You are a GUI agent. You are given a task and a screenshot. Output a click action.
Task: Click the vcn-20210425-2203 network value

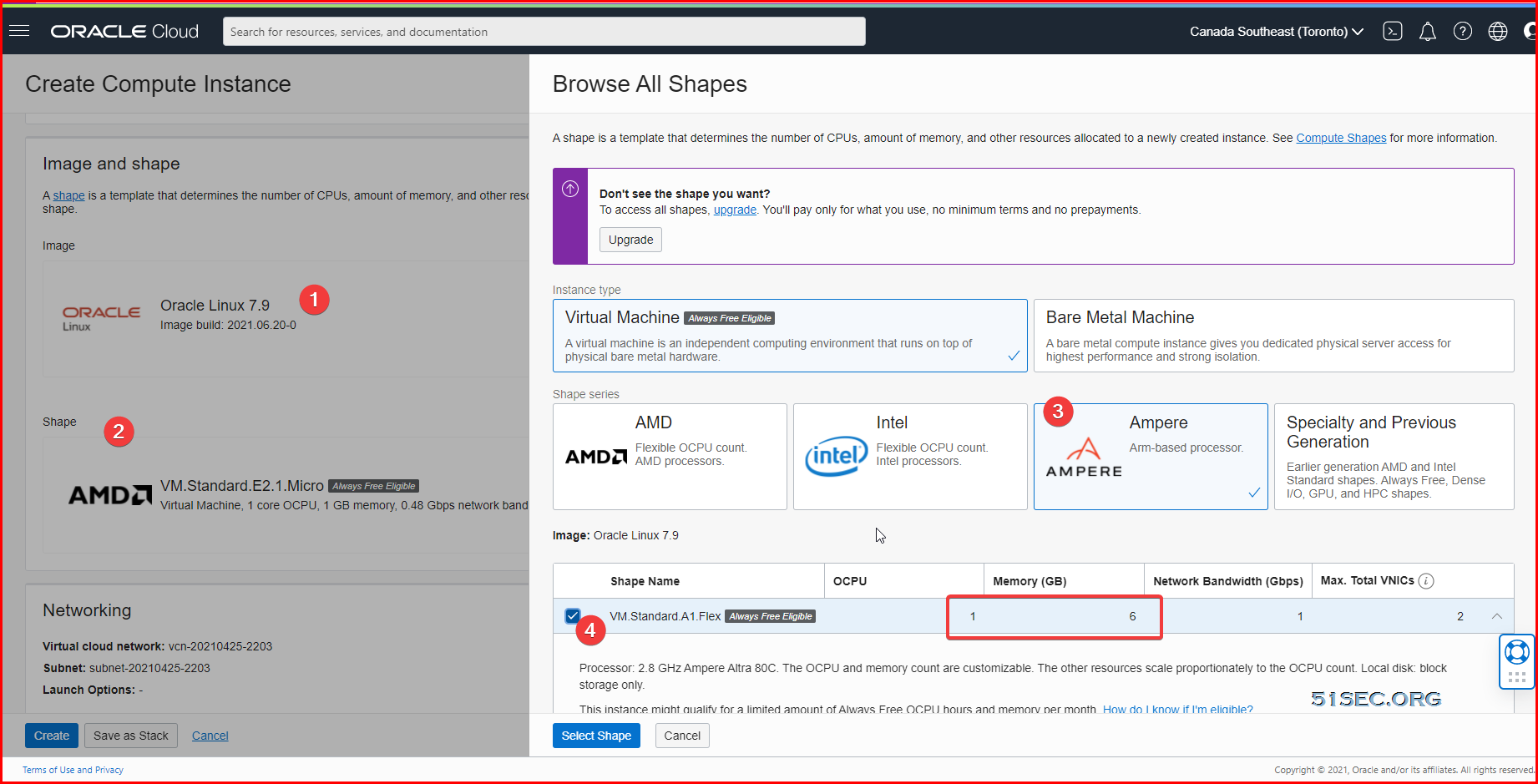pos(220,646)
